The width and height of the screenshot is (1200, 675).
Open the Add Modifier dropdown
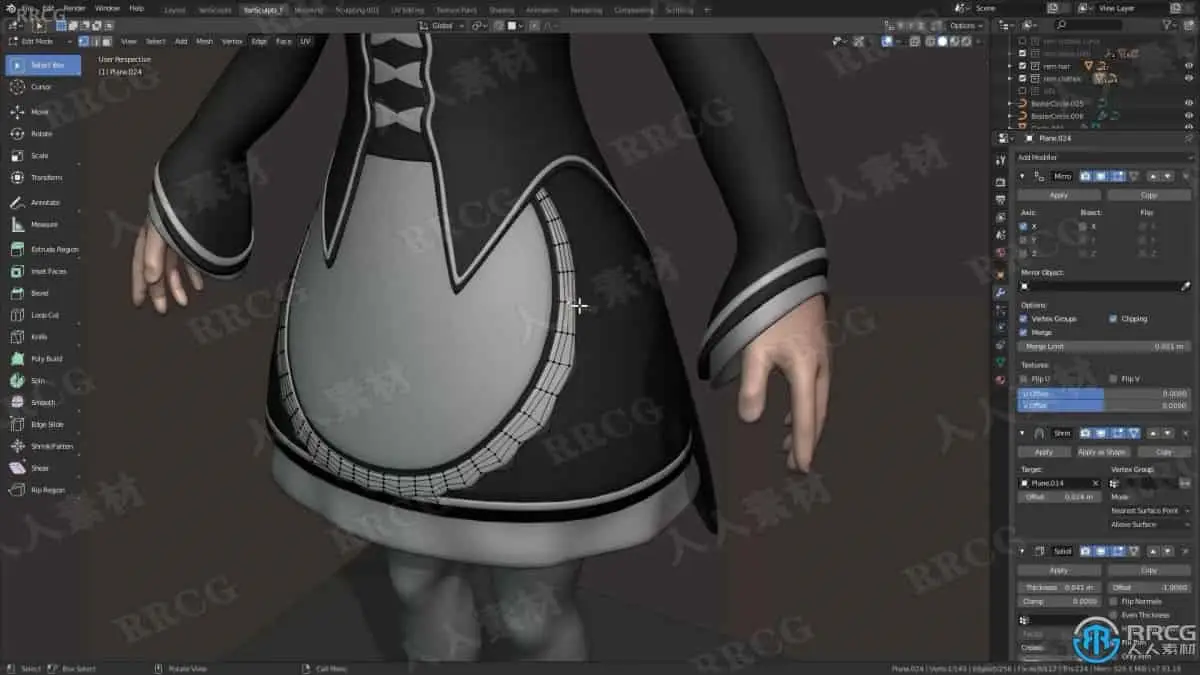1104,157
